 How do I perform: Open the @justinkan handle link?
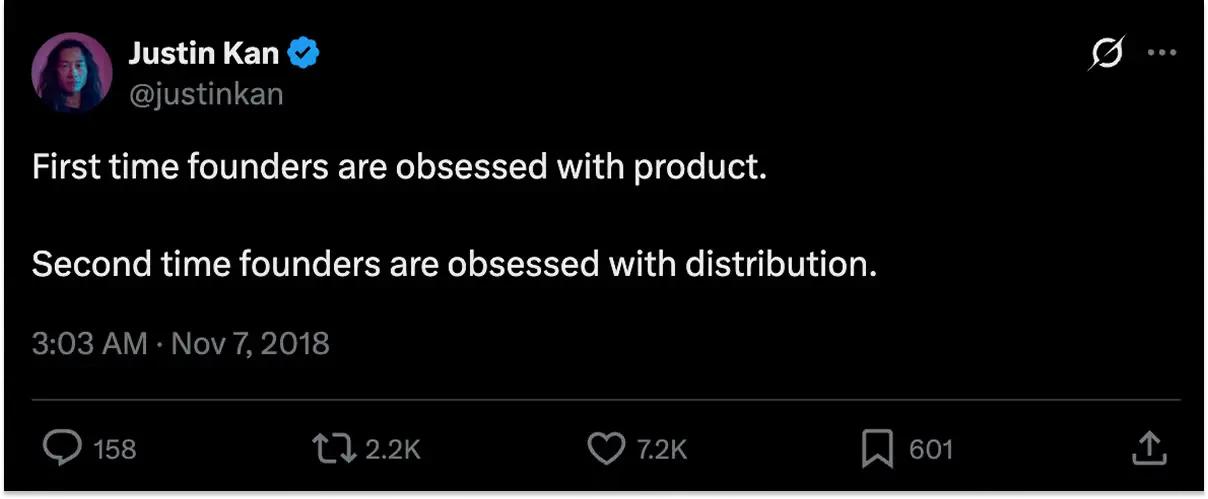click(x=206, y=94)
